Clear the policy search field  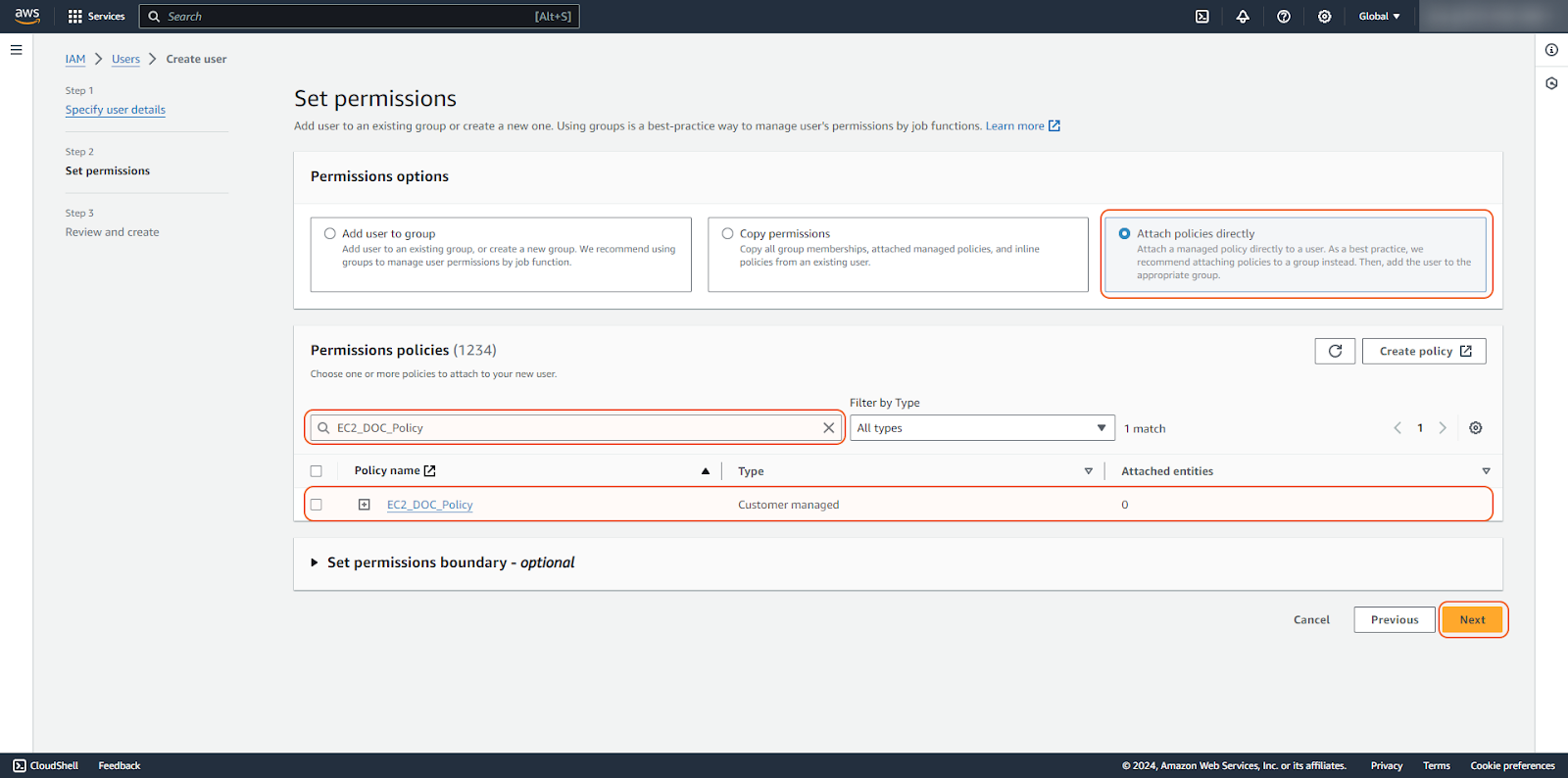828,428
